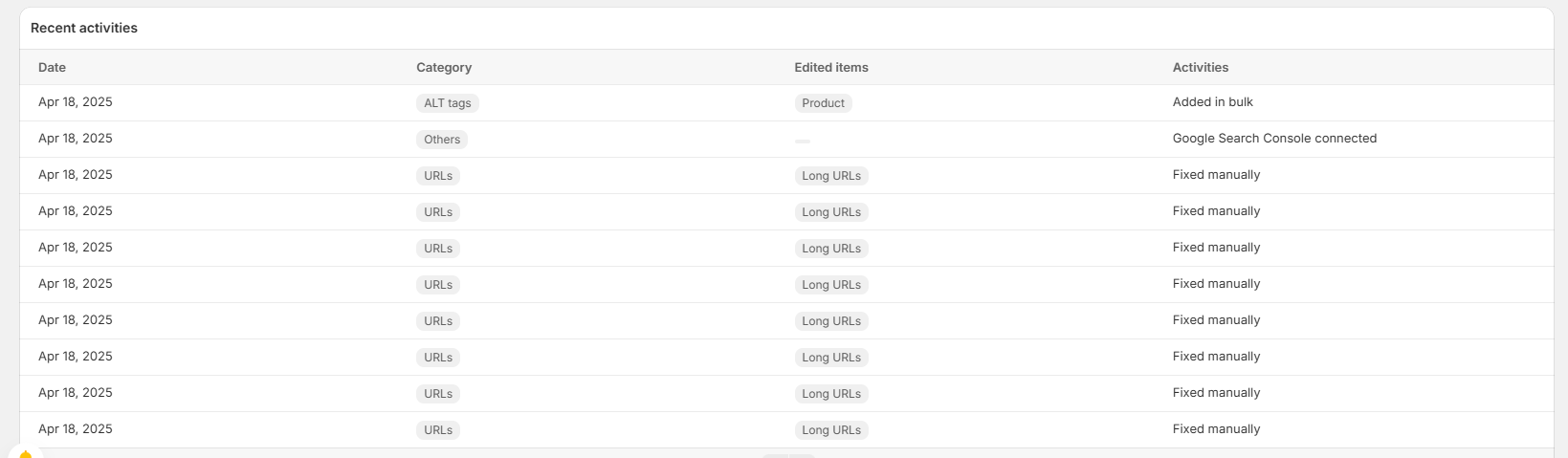Click the Date column header
Screen dimensions: 1568x458
coord(52,68)
